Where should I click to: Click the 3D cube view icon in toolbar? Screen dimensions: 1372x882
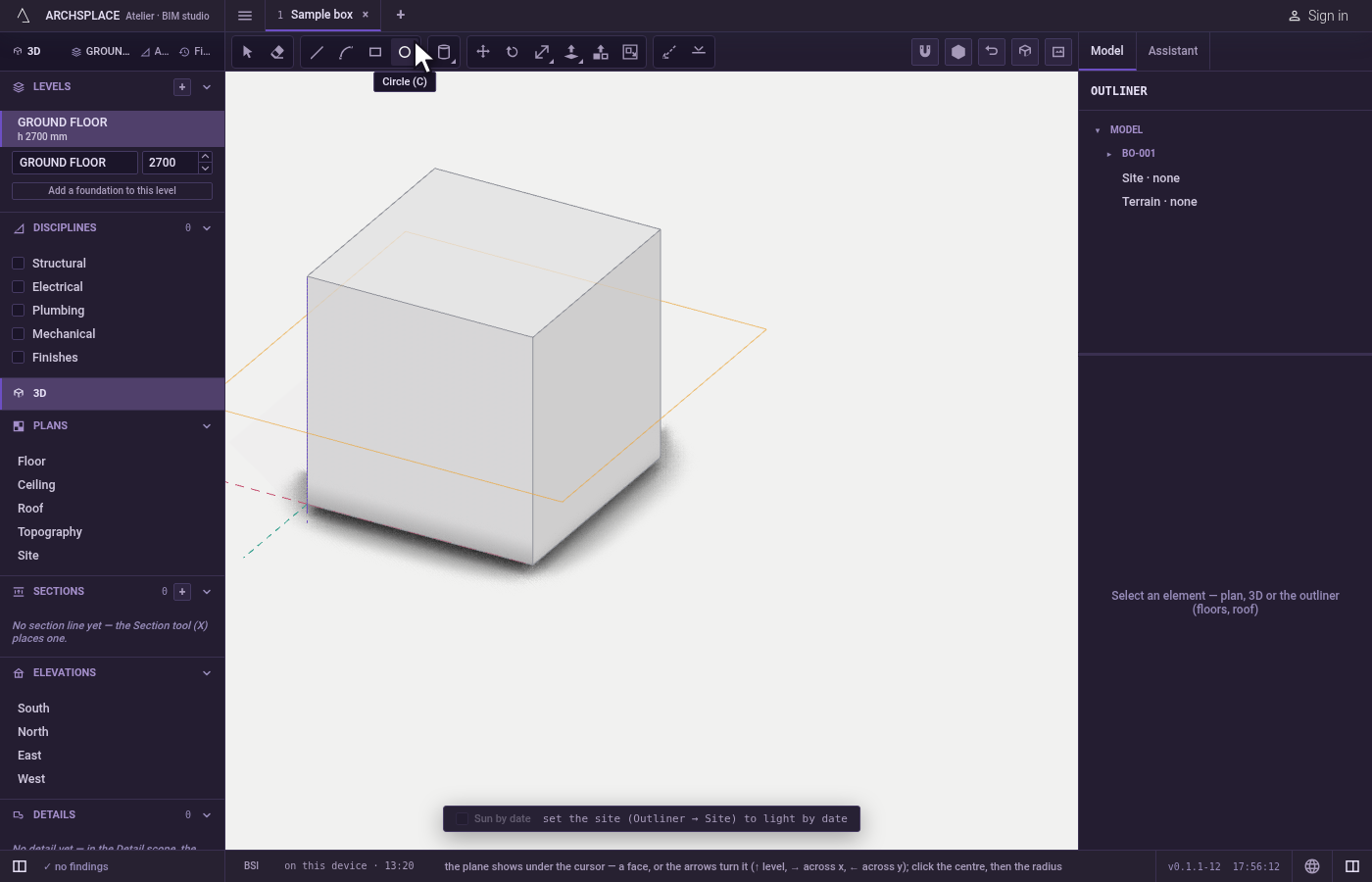coord(1025,52)
